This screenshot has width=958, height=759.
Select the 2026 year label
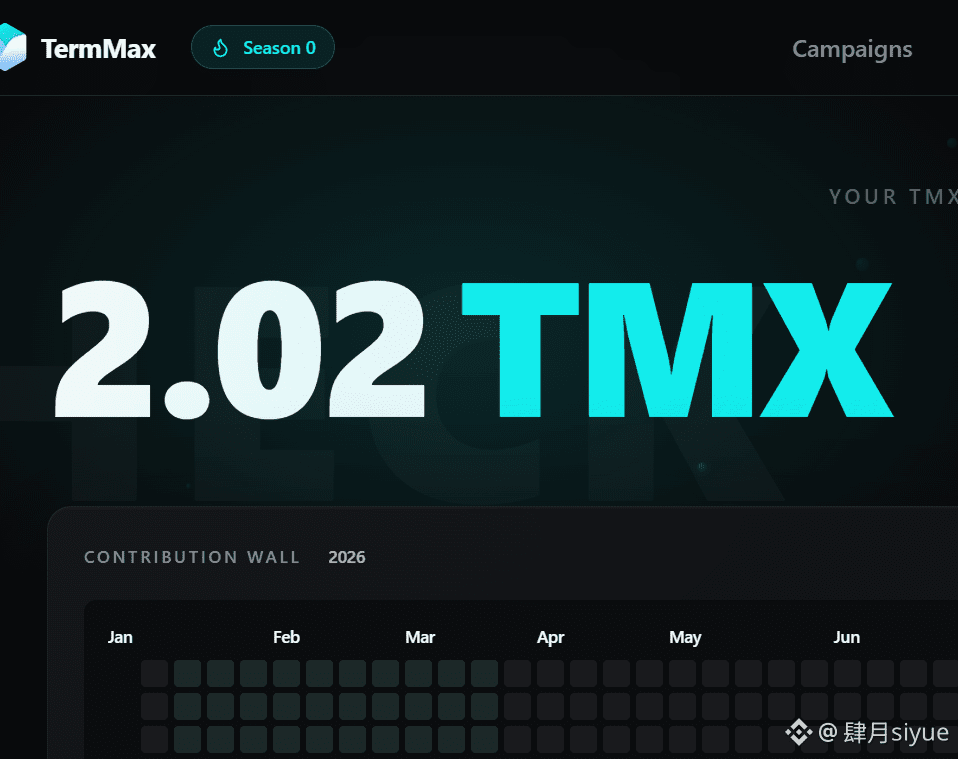point(346,557)
